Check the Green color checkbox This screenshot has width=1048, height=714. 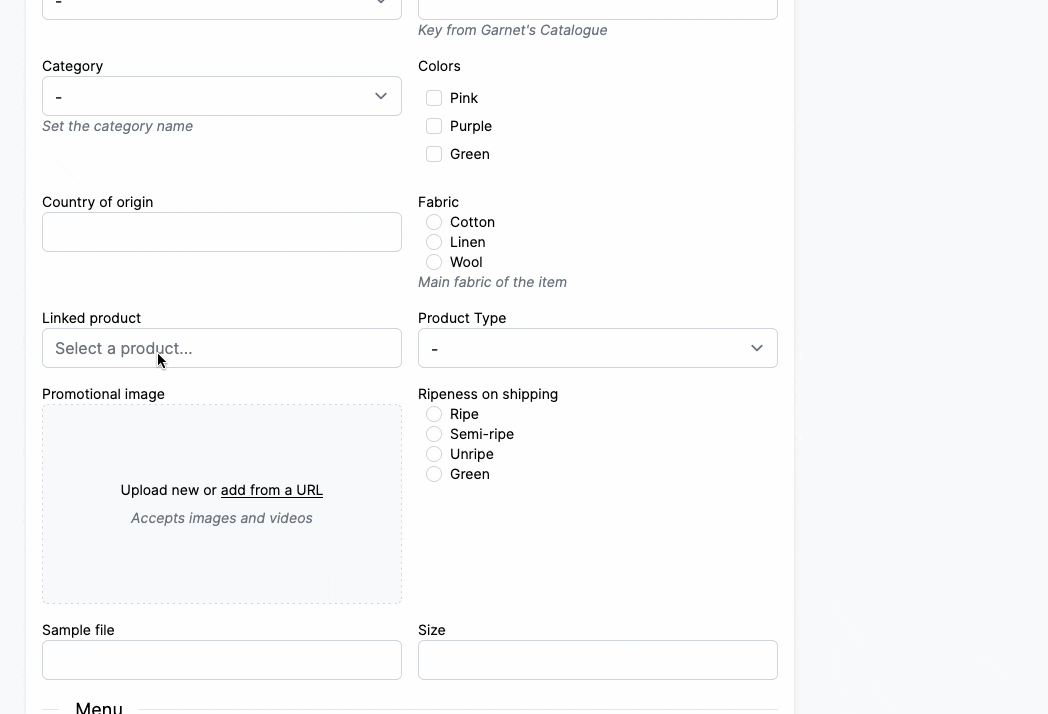(434, 154)
